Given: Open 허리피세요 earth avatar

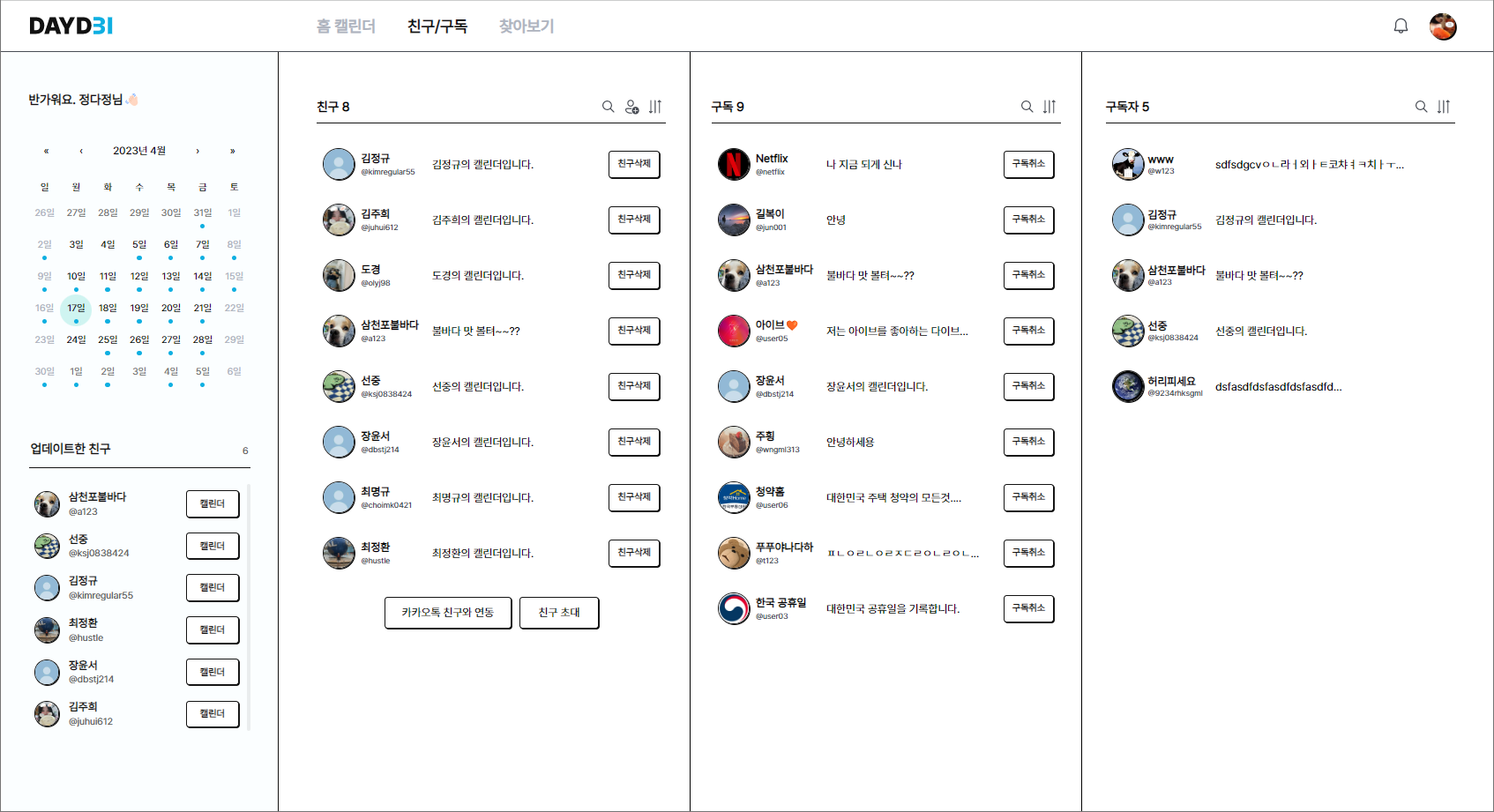Looking at the screenshot, I should point(1128,386).
